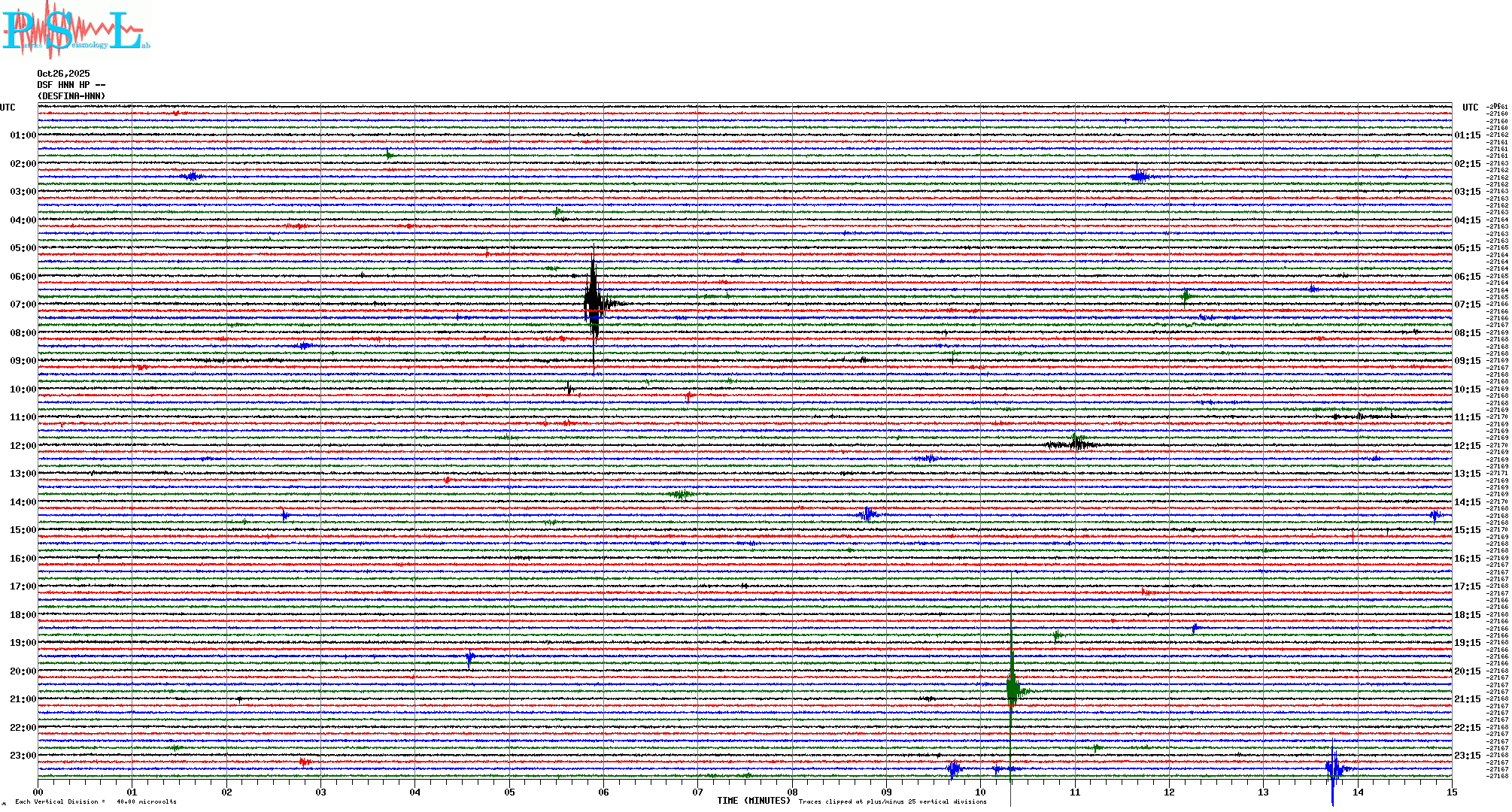
Task: Click the blue seismic burst at bottom right
Action: (1334, 768)
